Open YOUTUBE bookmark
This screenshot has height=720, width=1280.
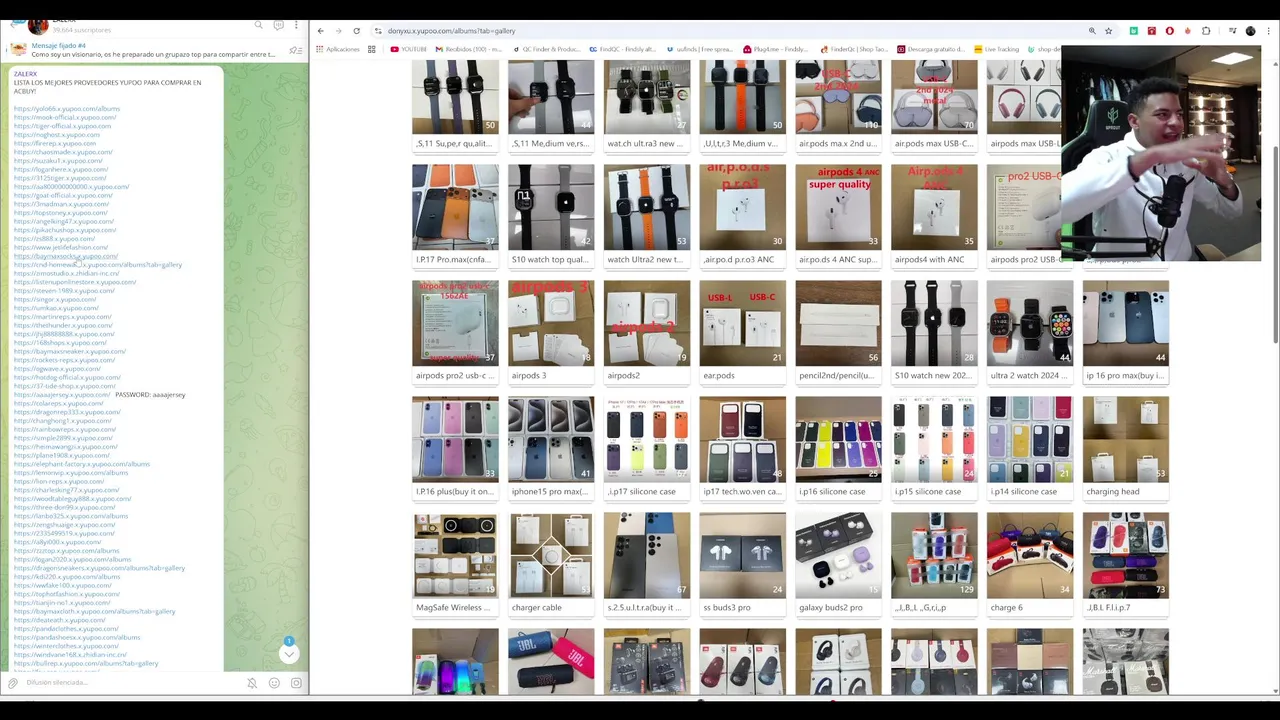click(x=408, y=49)
